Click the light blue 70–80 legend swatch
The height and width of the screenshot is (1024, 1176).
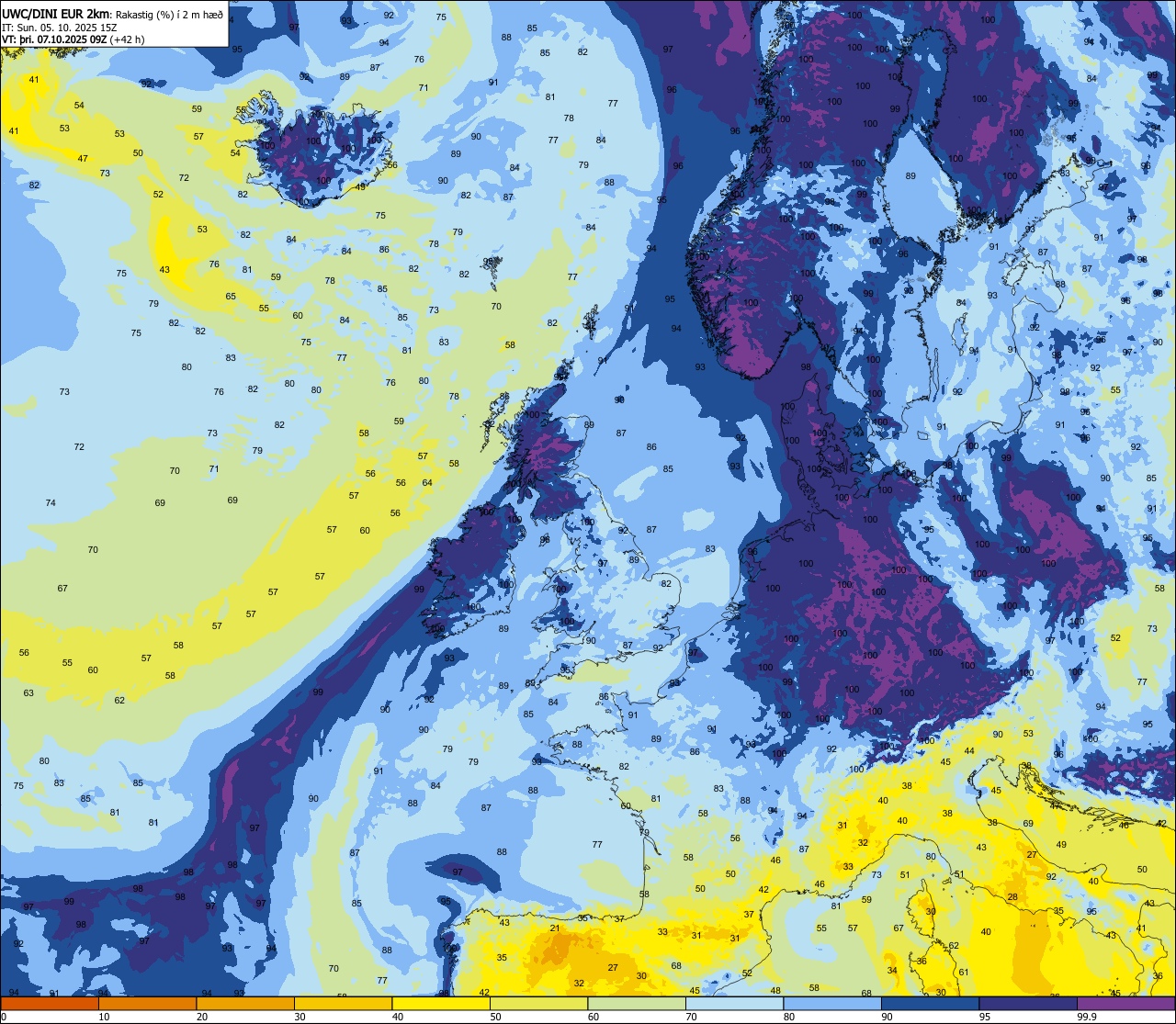(x=734, y=1003)
